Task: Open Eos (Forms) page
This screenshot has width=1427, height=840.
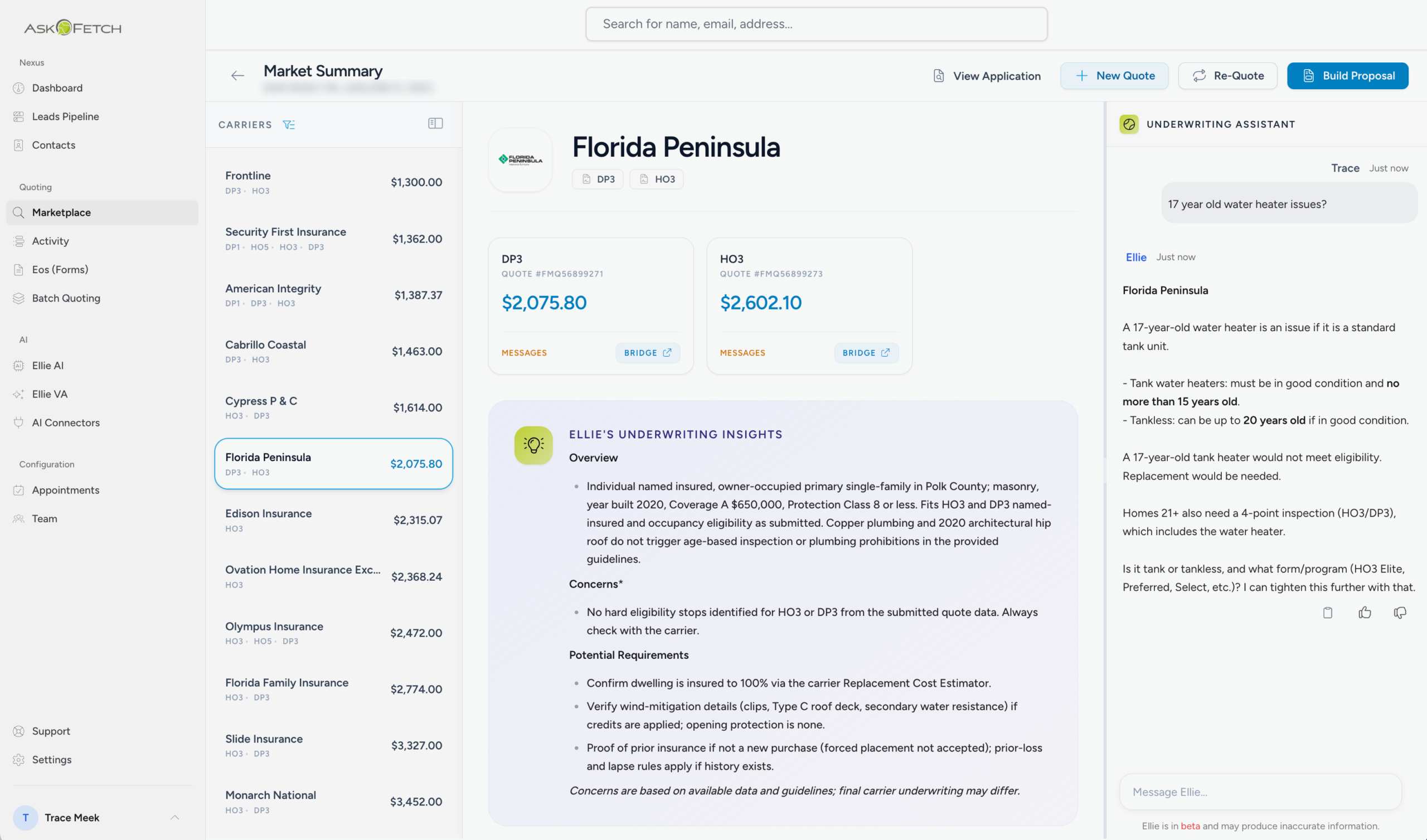Action: click(x=103, y=270)
